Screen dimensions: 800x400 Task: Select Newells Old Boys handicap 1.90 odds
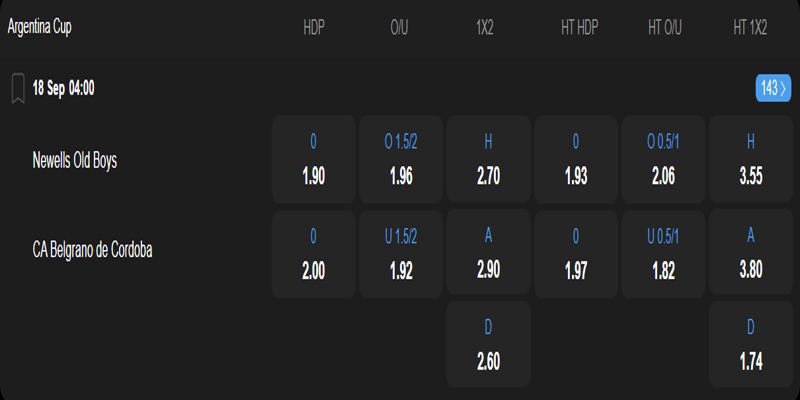(x=314, y=161)
